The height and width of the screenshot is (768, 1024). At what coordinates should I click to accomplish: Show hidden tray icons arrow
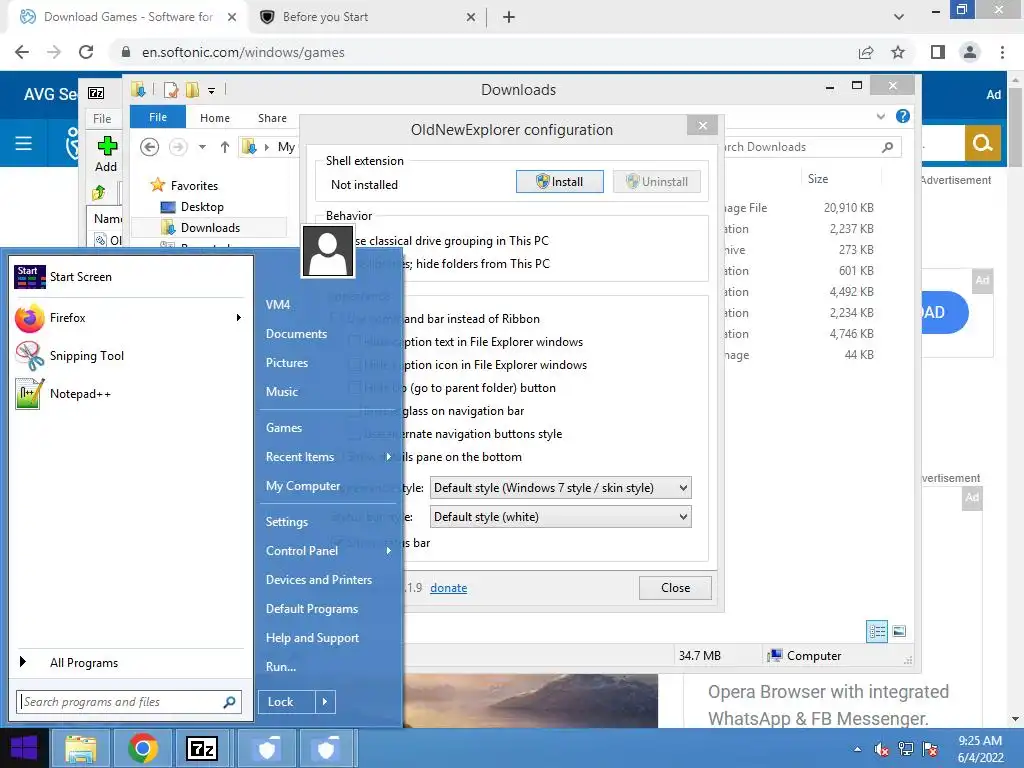[x=857, y=749]
